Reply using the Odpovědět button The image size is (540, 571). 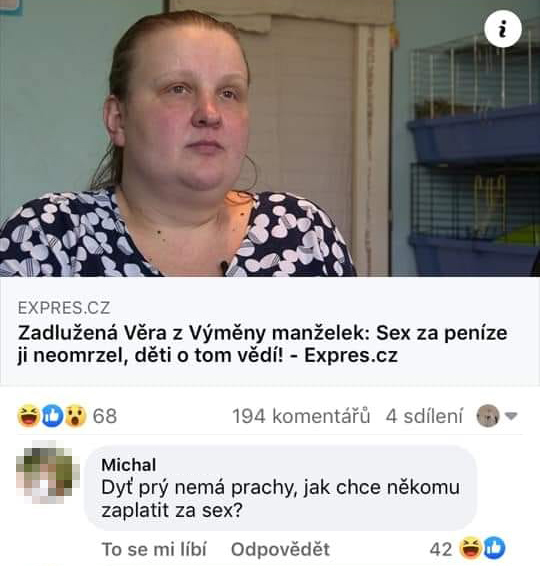click(x=280, y=549)
